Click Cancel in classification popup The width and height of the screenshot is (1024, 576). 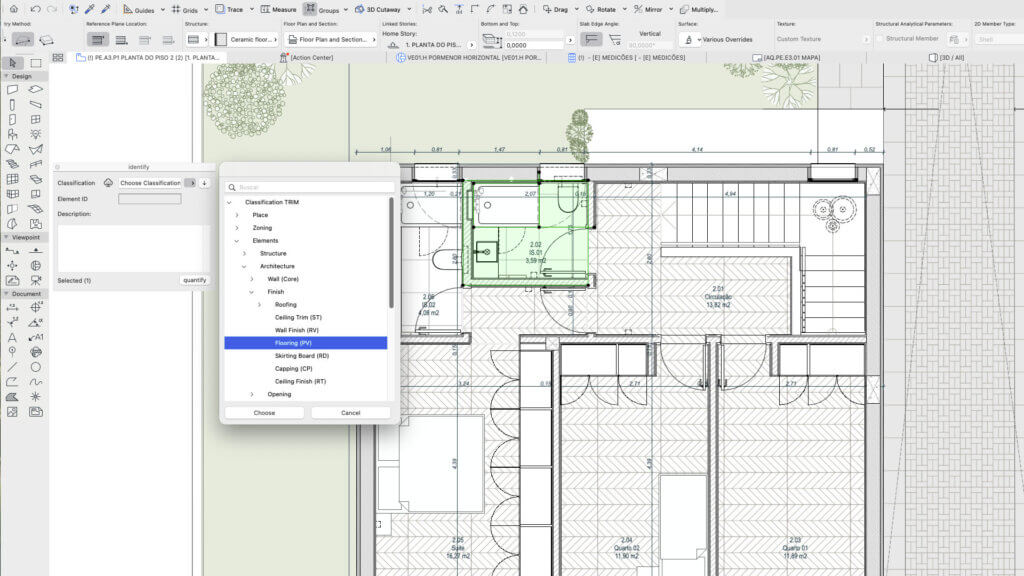[x=351, y=413]
